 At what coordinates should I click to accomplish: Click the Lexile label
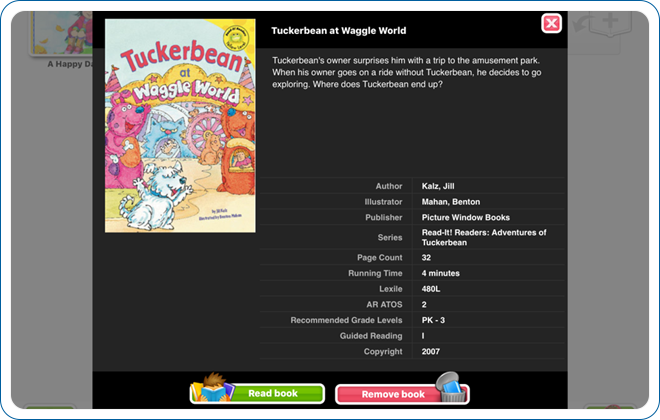pyautogui.click(x=391, y=289)
